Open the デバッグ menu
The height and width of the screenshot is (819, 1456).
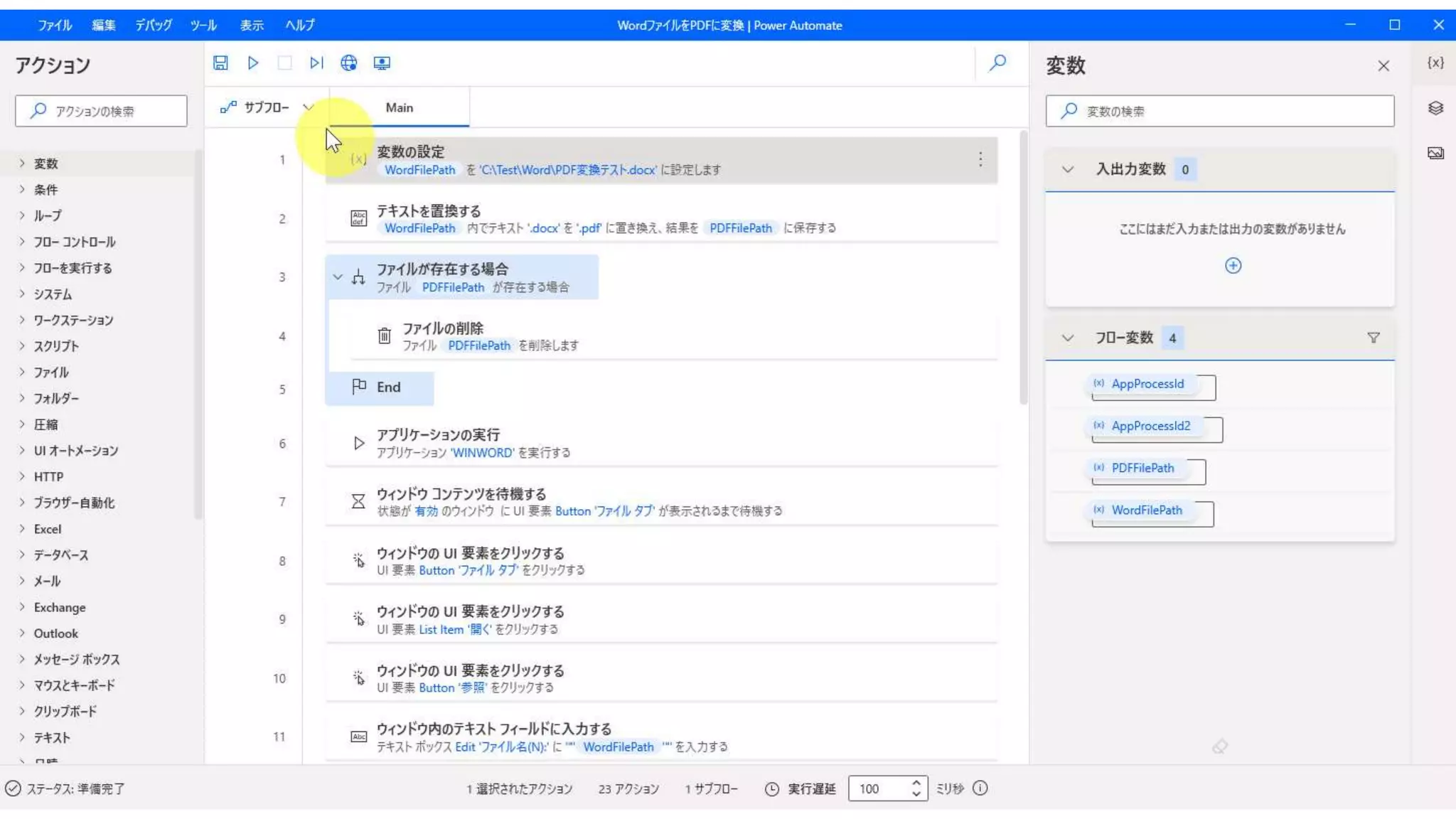pyautogui.click(x=154, y=25)
